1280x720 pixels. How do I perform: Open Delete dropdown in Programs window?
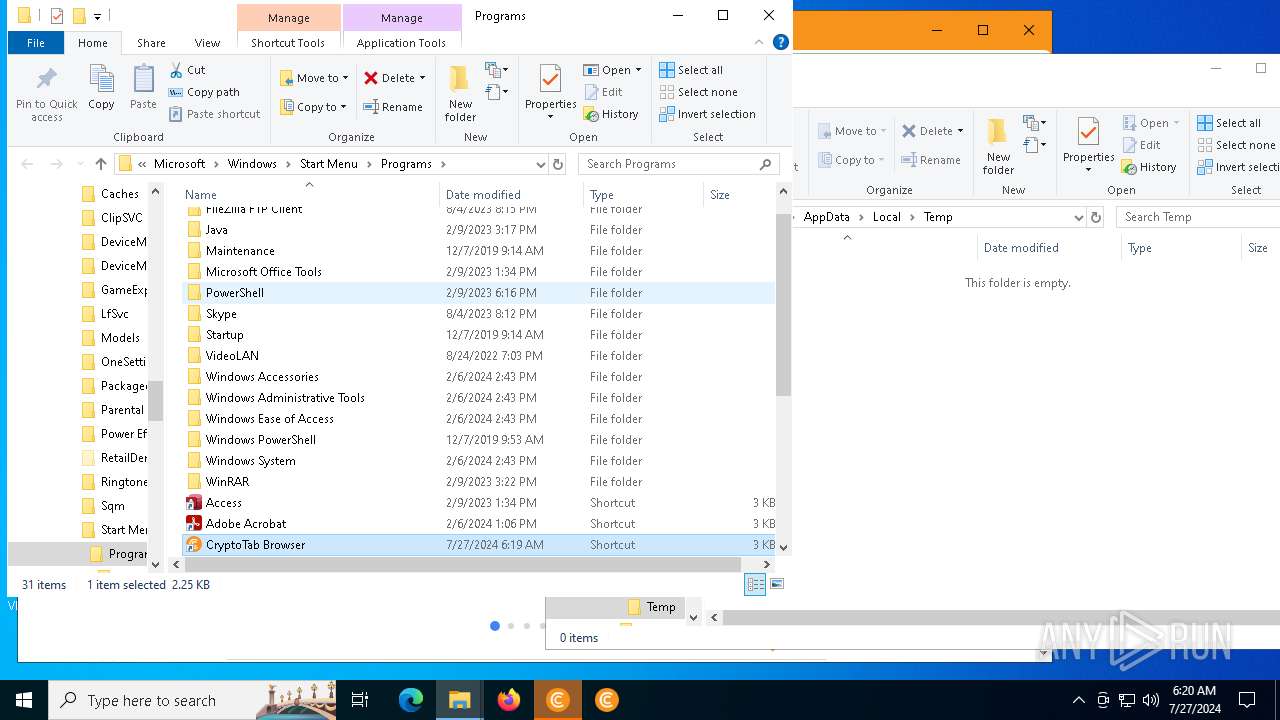(x=394, y=78)
